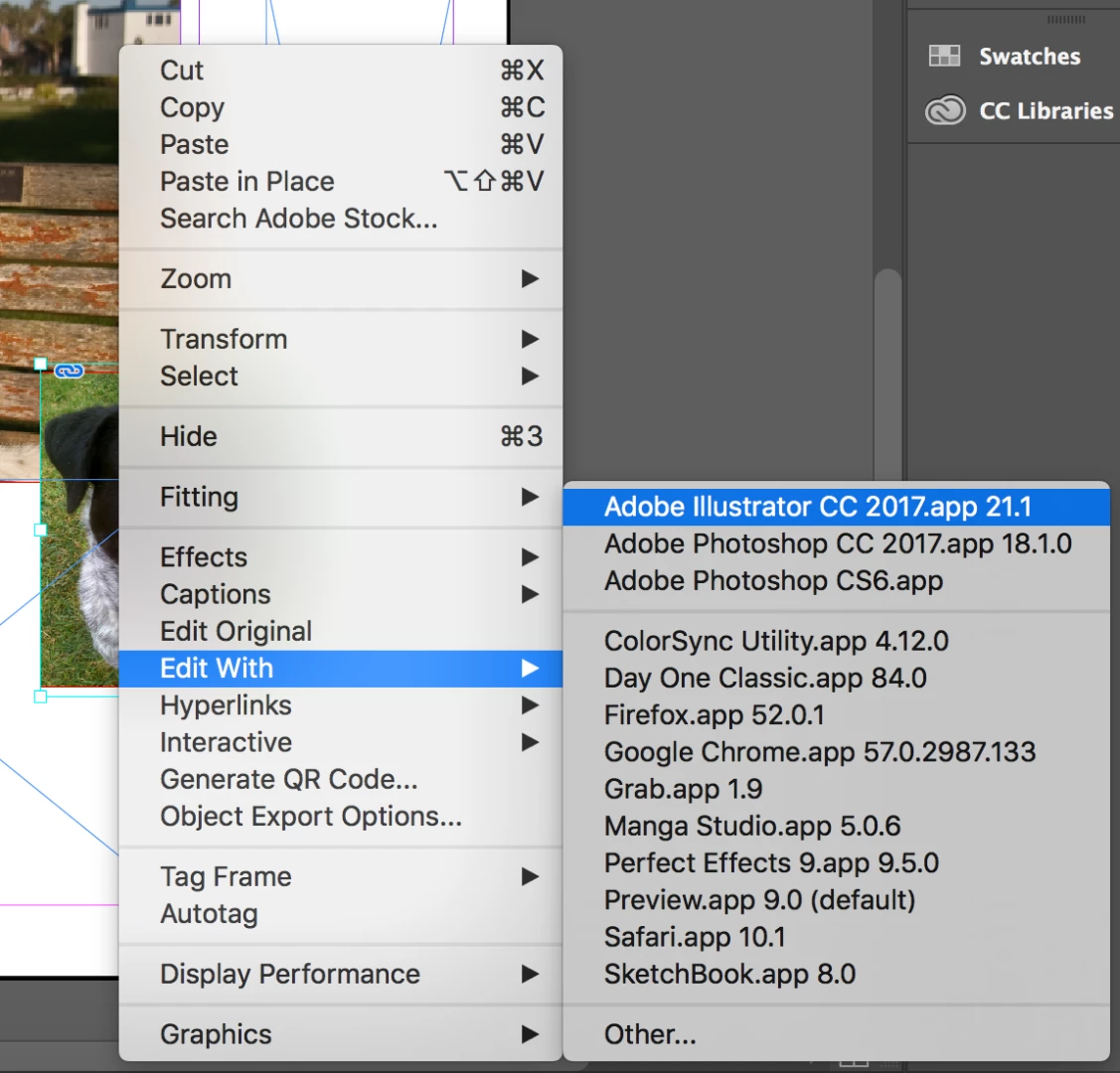Select Generate QR Code…

pos(341,780)
